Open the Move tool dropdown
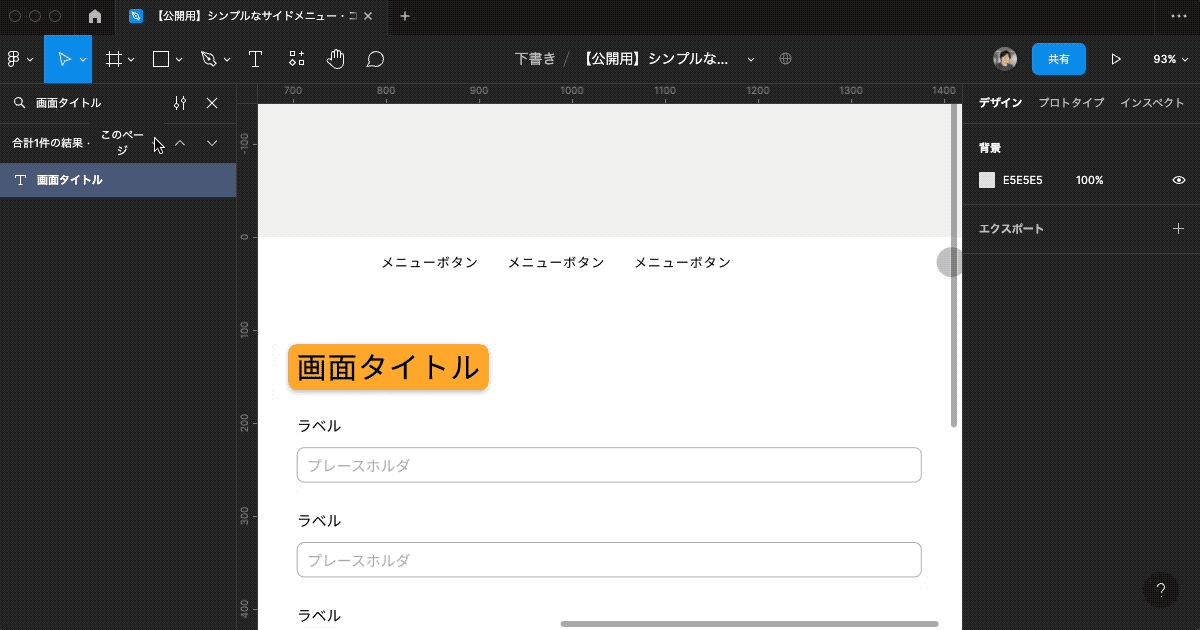1200x630 pixels. (82, 59)
